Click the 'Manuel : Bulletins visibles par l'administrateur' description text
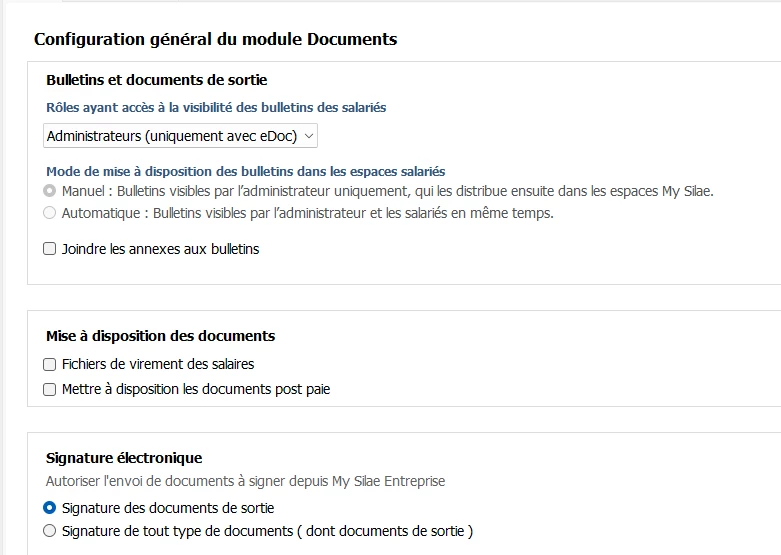The width and height of the screenshot is (781, 555). coord(388,191)
